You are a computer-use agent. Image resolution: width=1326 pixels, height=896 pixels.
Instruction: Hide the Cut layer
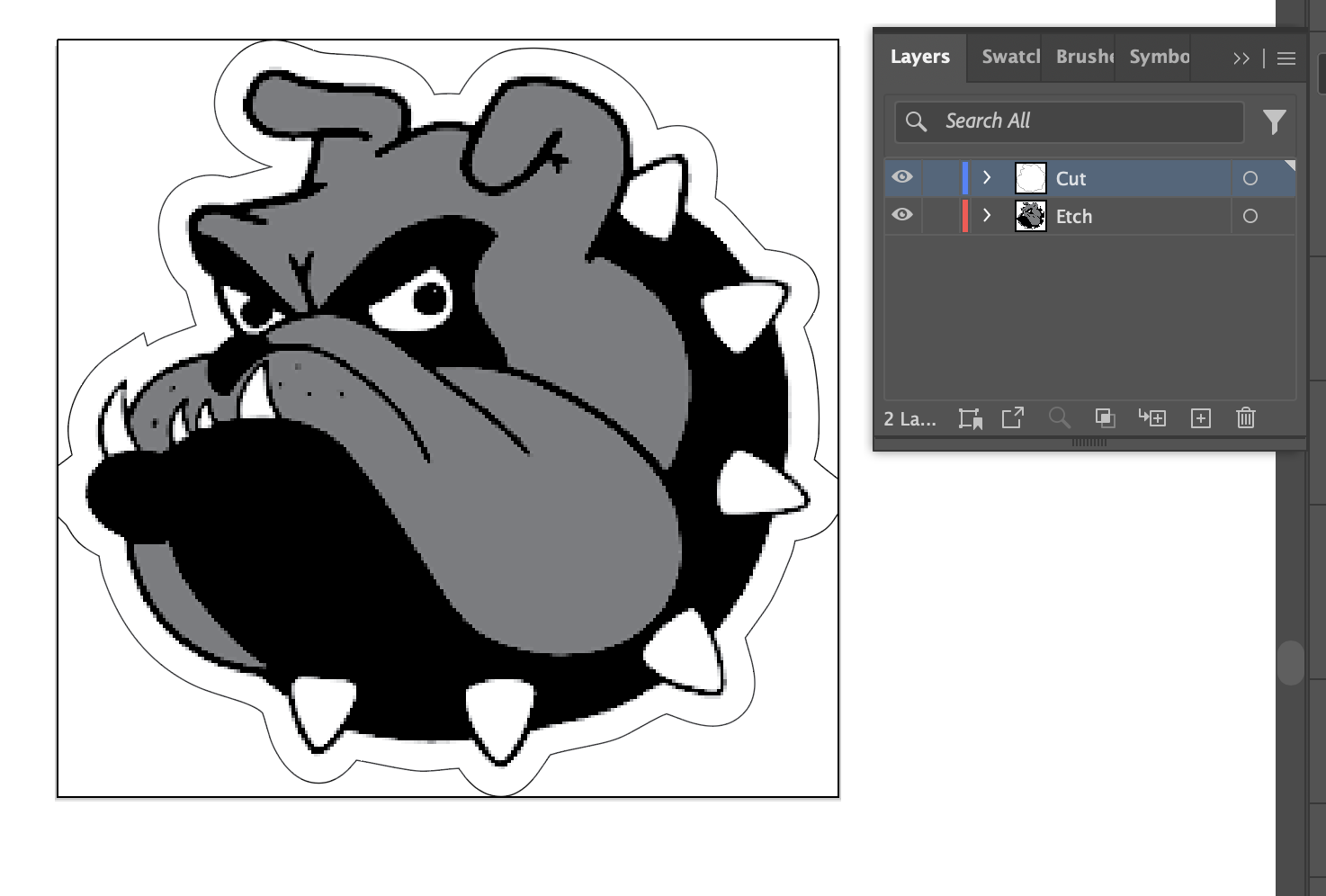902,177
